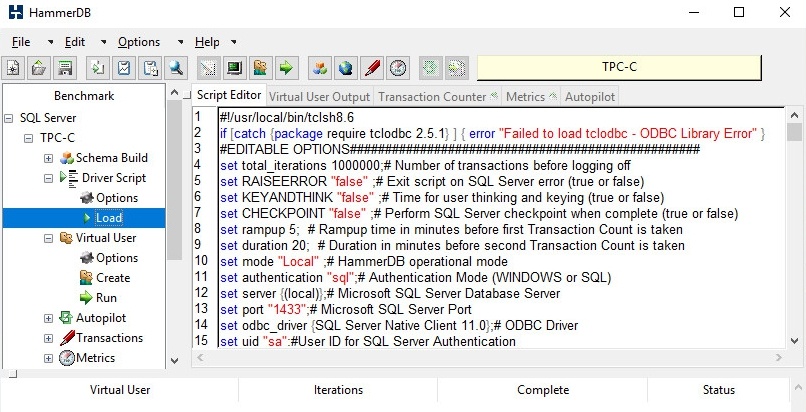The width and height of the screenshot is (806, 412).
Task: Expand the Metrics tree node
Action: 48,359
